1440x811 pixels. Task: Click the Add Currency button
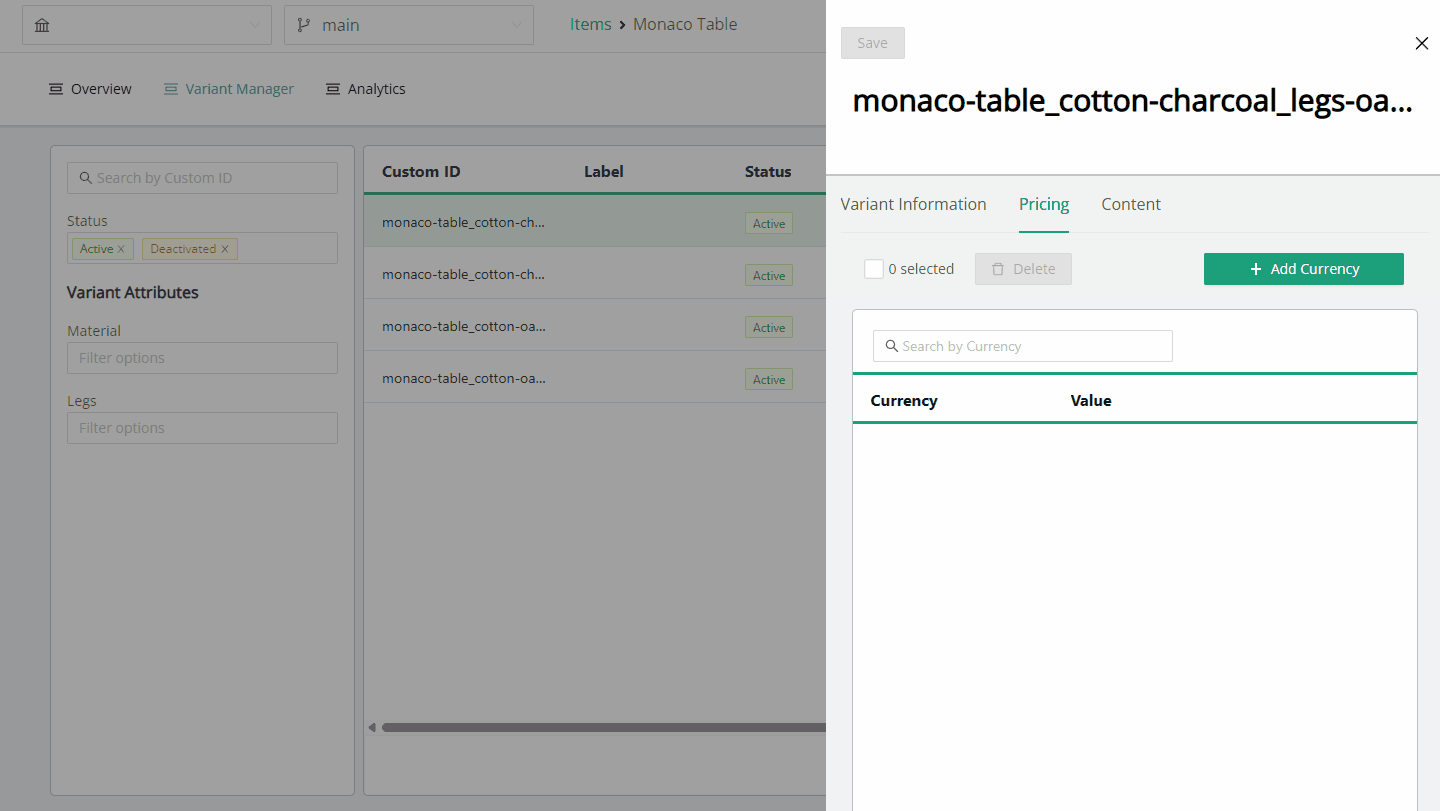coord(1303,269)
